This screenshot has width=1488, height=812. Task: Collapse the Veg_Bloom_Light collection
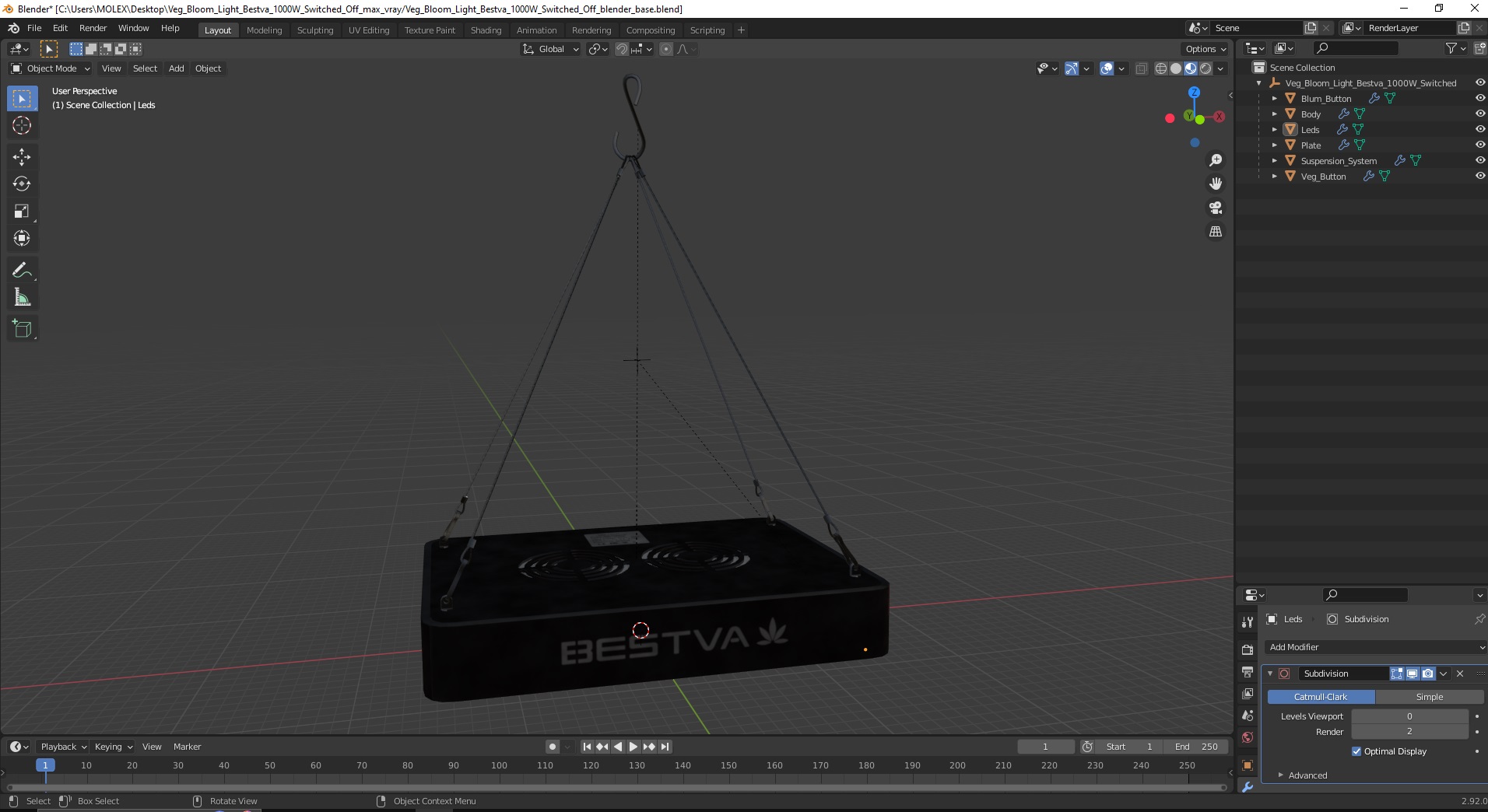[1259, 83]
